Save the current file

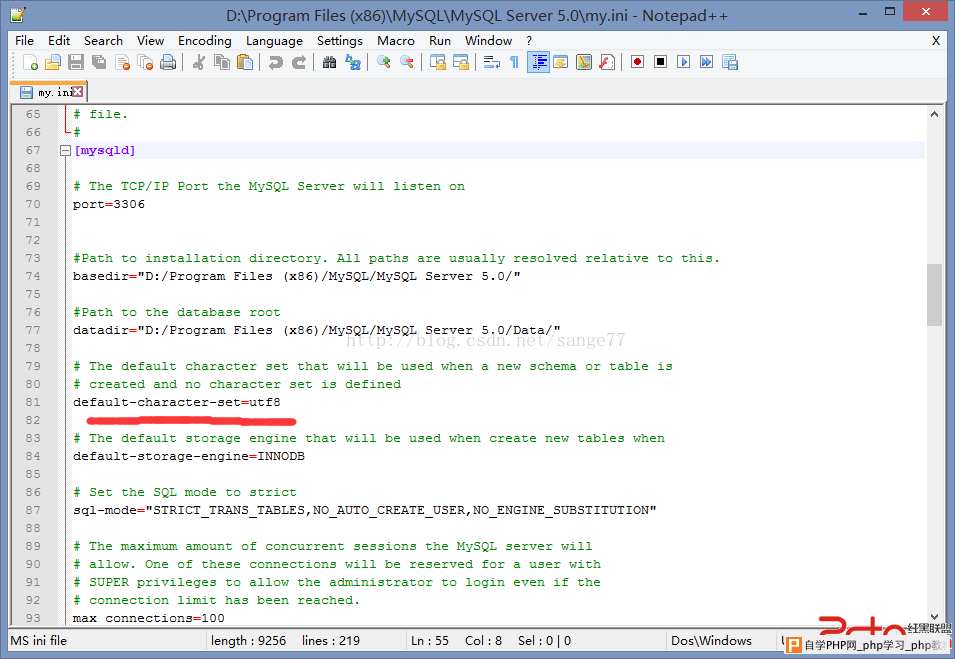76,62
